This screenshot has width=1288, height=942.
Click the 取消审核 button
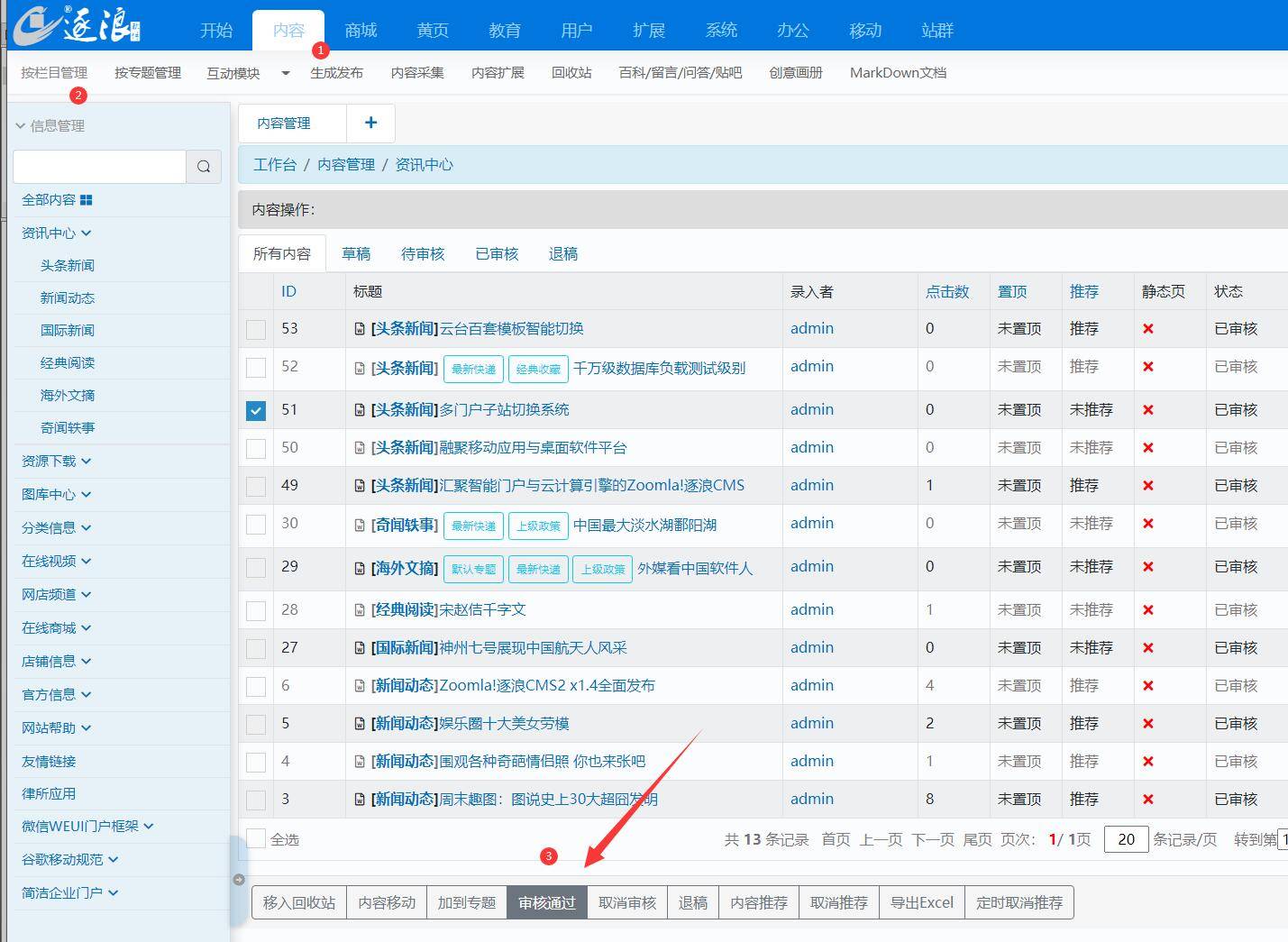click(627, 902)
